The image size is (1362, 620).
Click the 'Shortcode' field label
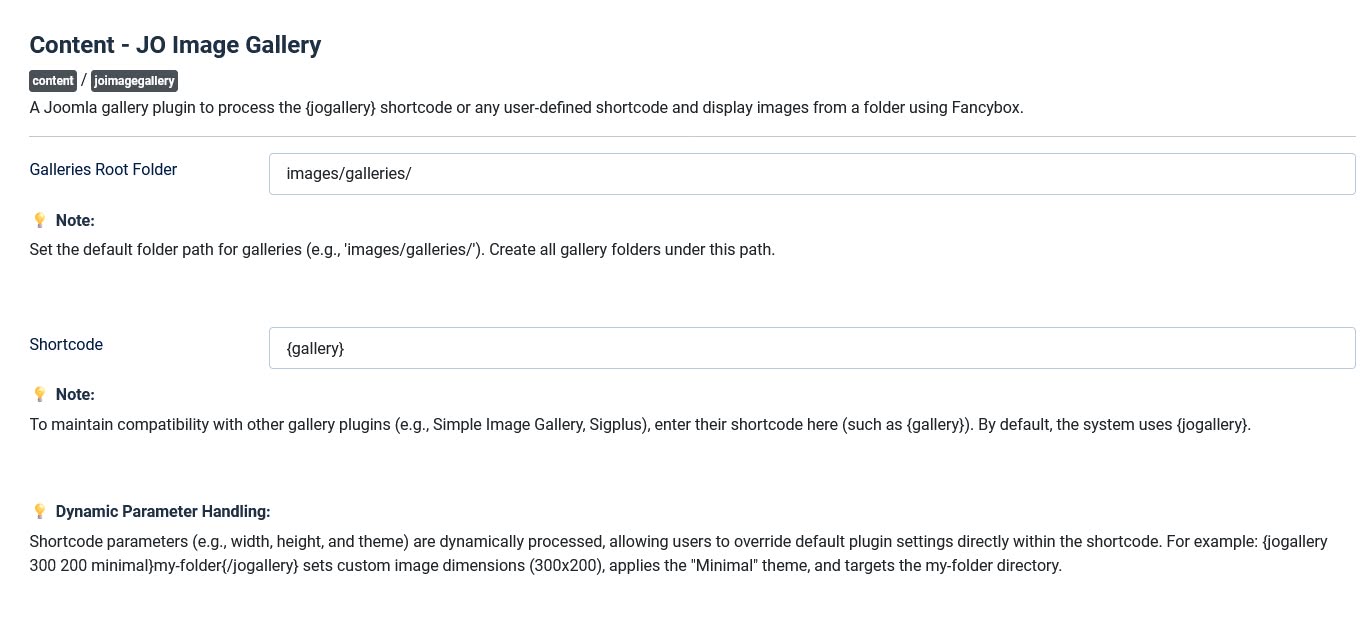[x=66, y=344]
